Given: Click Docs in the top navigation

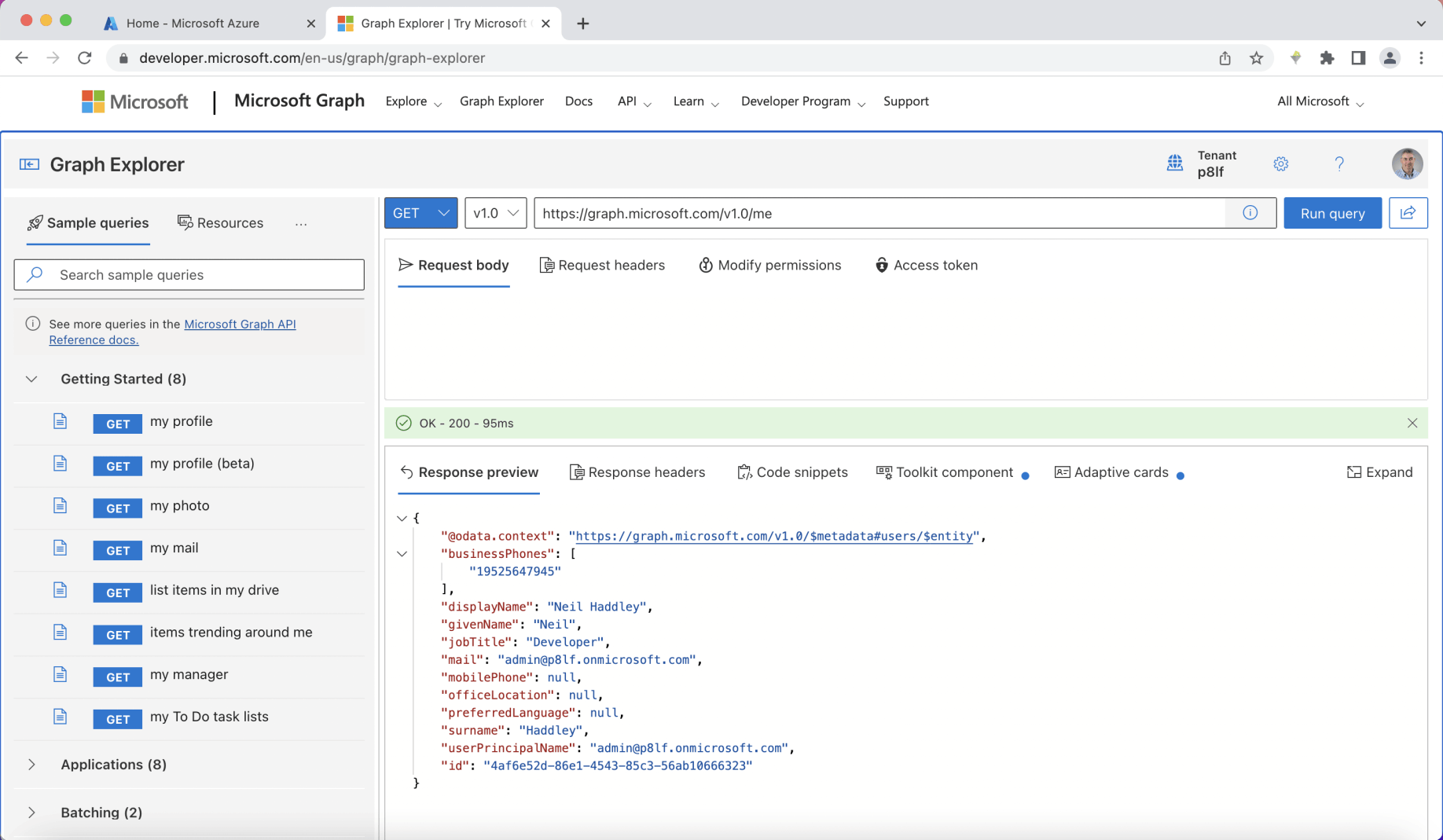Looking at the screenshot, I should (579, 101).
